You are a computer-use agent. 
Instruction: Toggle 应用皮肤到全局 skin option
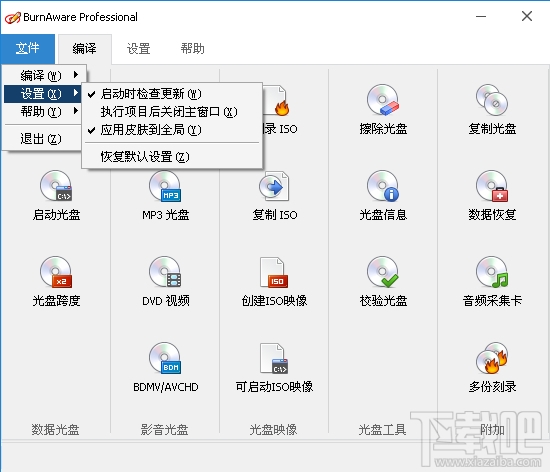pos(172,130)
